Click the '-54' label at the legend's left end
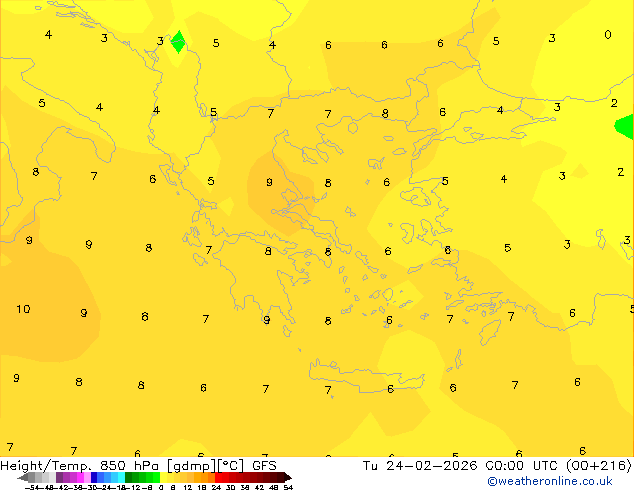This screenshot has height=490, width=634. click(32, 487)
